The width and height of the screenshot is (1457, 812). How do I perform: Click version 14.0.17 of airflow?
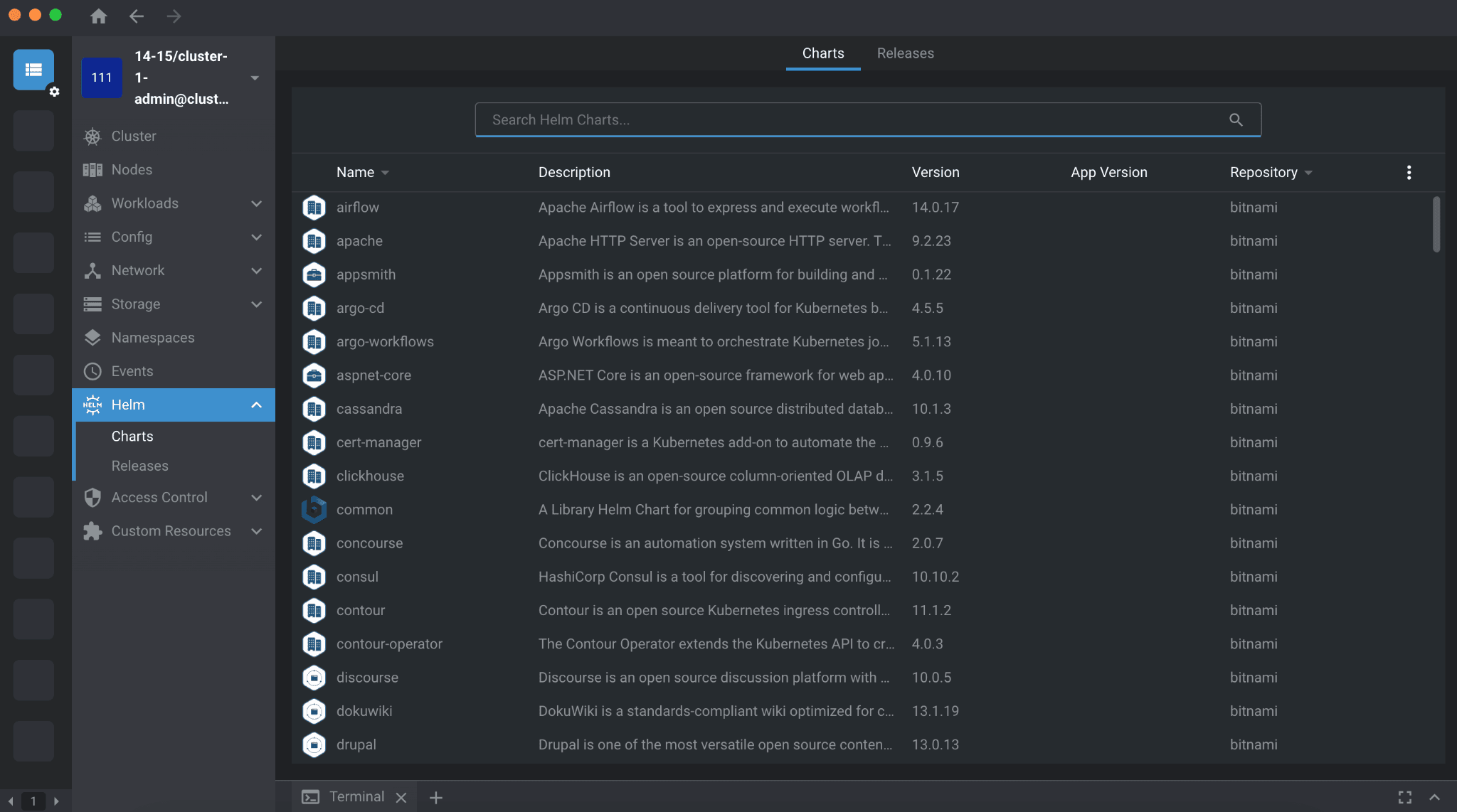point(936,208)
